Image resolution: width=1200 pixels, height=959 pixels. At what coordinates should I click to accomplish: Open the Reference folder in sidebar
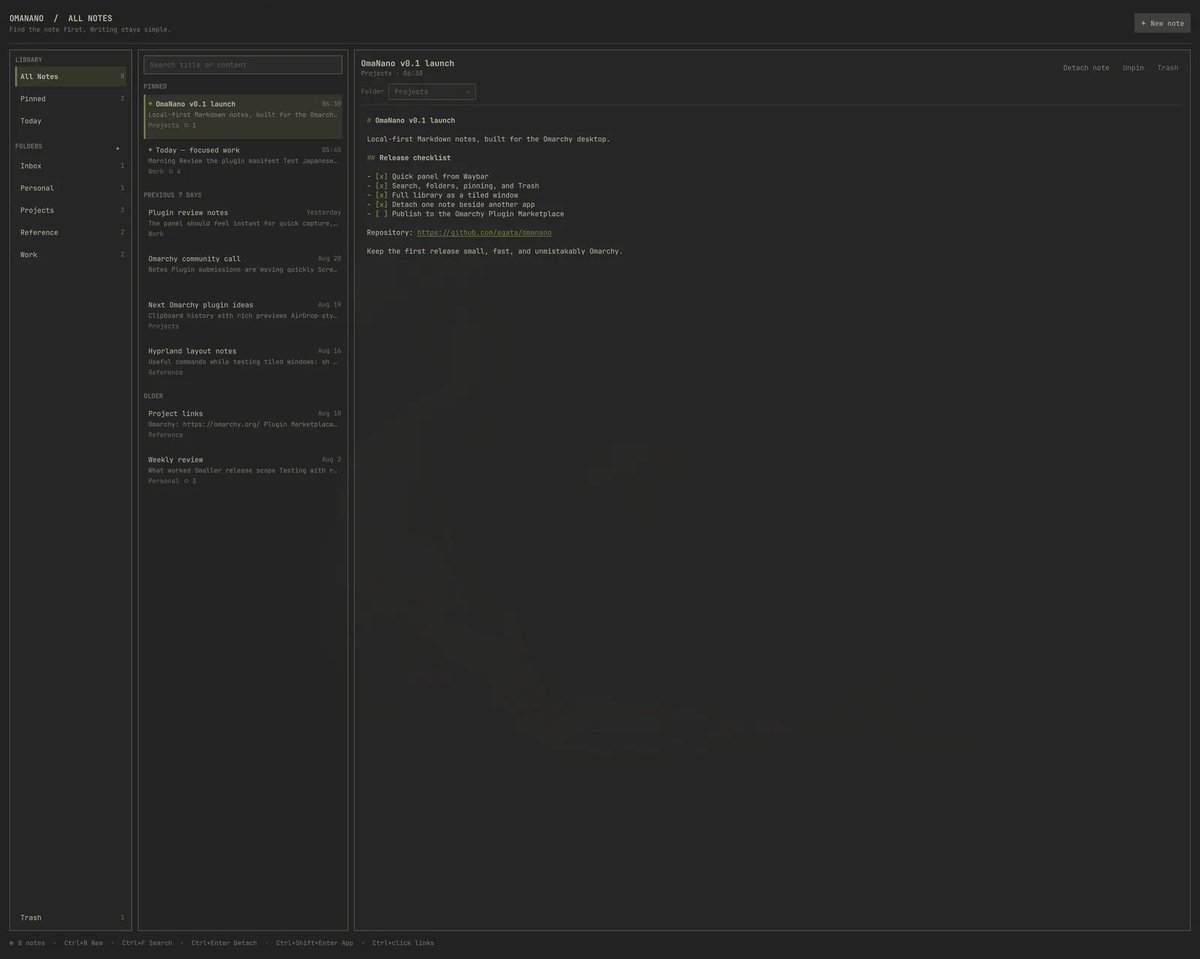[x=70, y=233]
